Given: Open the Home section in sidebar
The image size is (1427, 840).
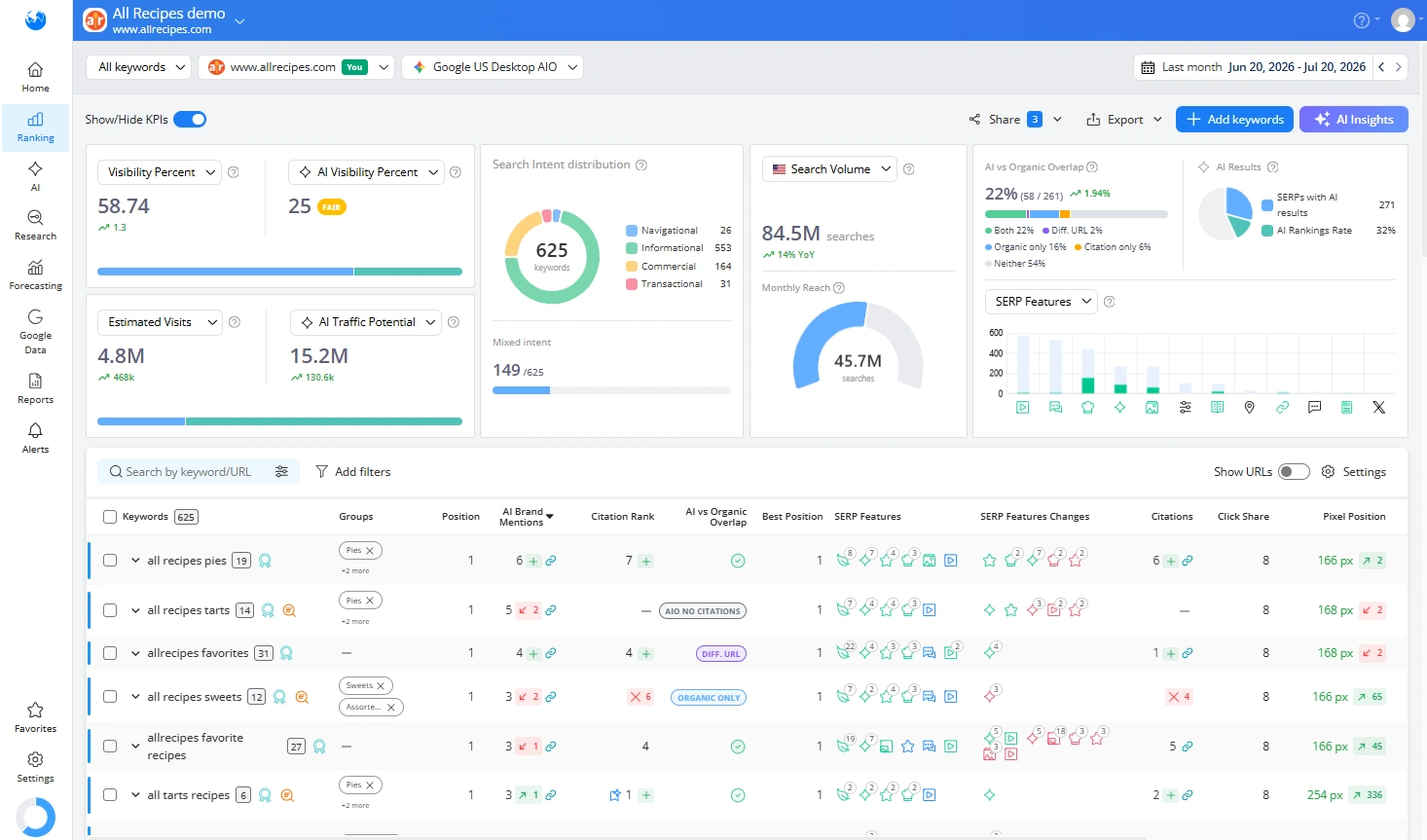Looking at the screenshot, I should point(36,78).
